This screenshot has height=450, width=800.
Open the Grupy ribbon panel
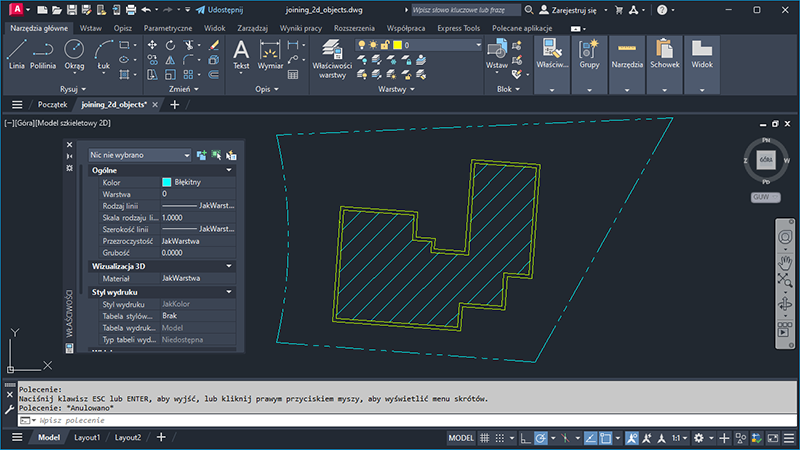[x=589, y=54]
